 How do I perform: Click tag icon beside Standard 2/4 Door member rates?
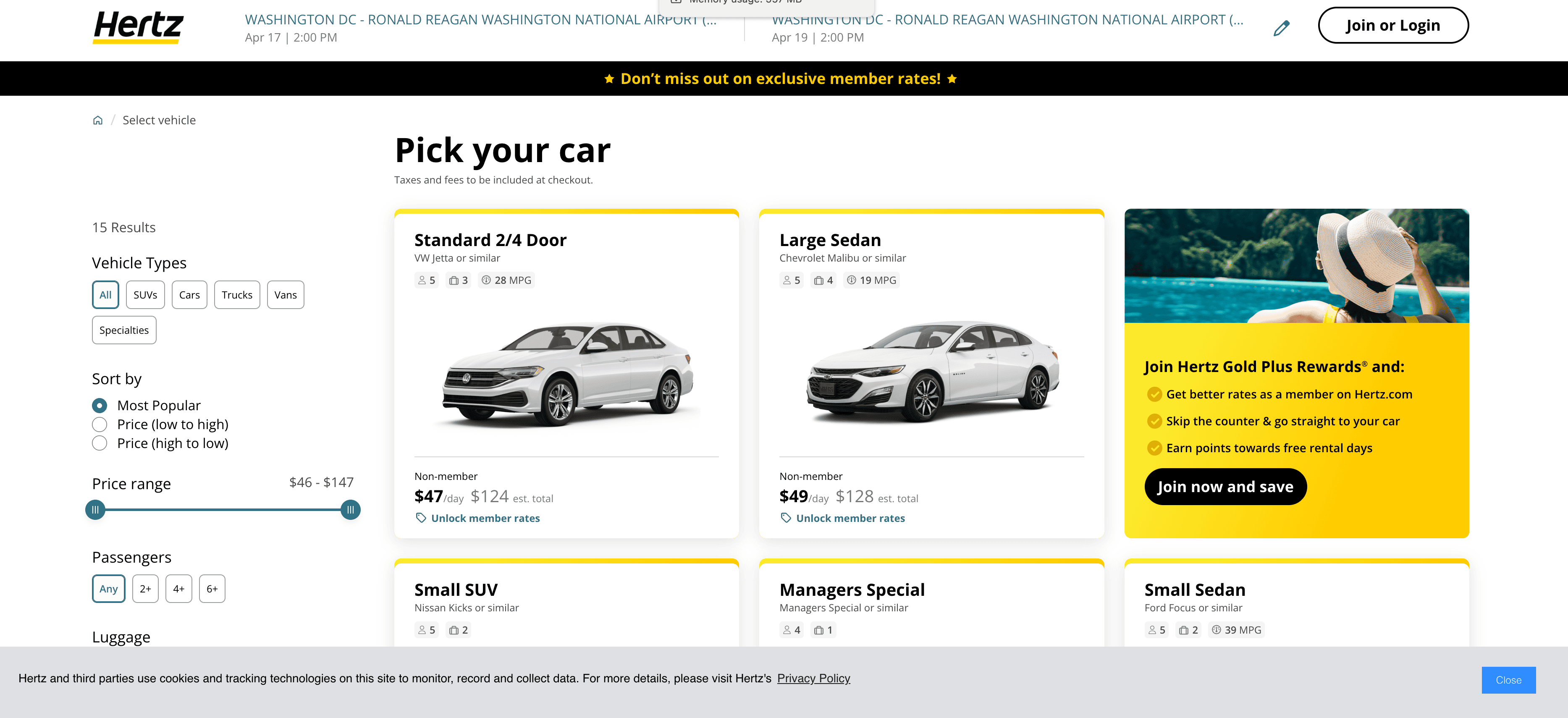(421, 518)
